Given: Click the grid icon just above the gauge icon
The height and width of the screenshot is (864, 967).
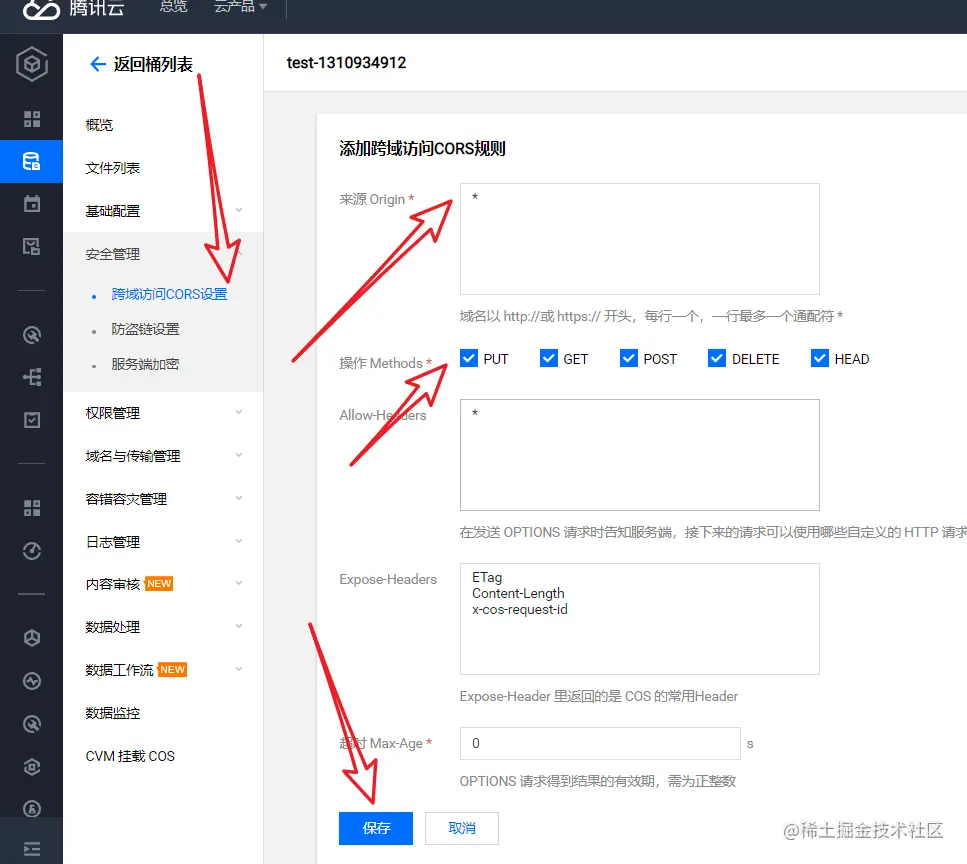Looking at the screenshot, I should 31,508.
